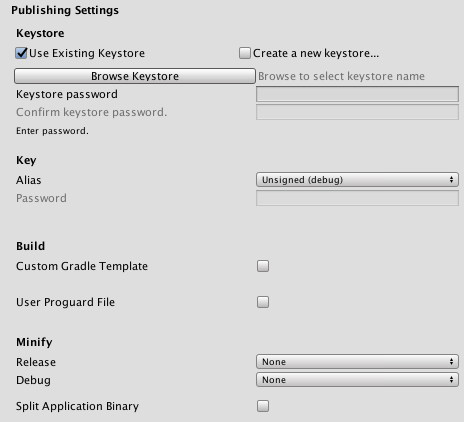464x422 pixels.
Task: Tick the User Proguard File checkbox
Action: pyautogui.click(x=263, y=302)
